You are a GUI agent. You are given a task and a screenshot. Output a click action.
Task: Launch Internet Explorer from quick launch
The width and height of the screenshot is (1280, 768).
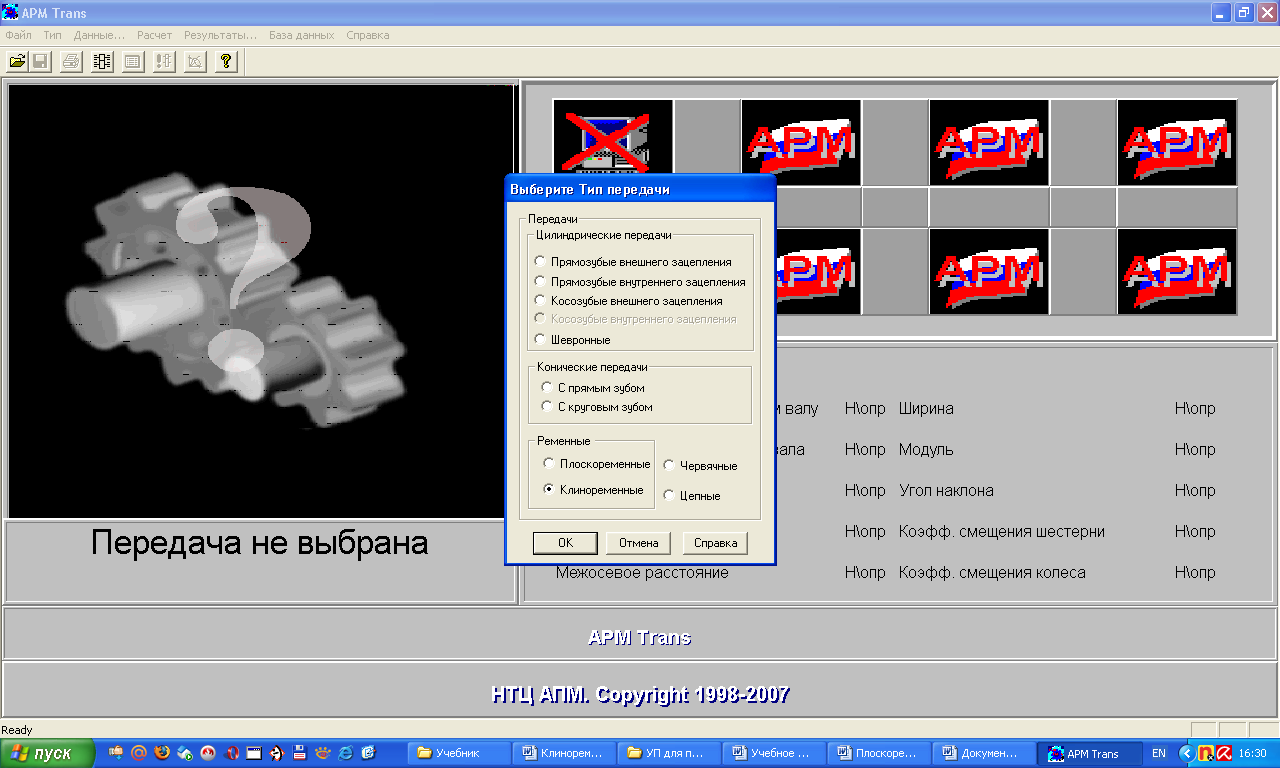pyautogui.click(x=346, y=753)
